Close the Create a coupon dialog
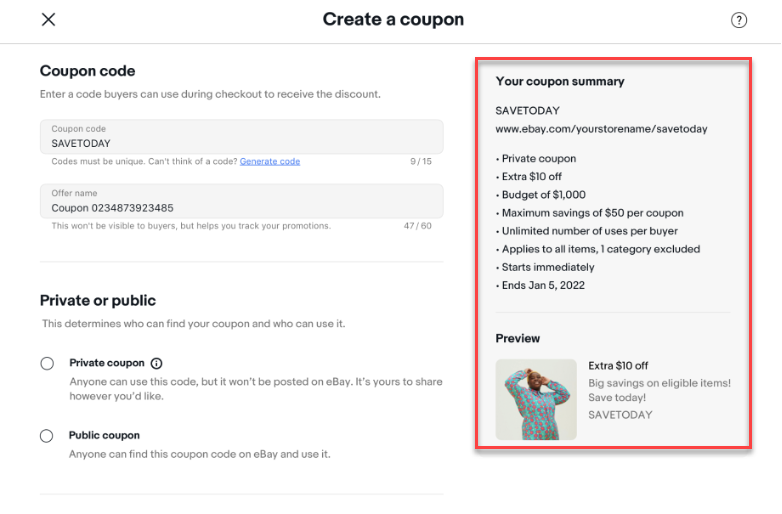Viewport: 782px width, 514px height. click(x=48, y=20)
